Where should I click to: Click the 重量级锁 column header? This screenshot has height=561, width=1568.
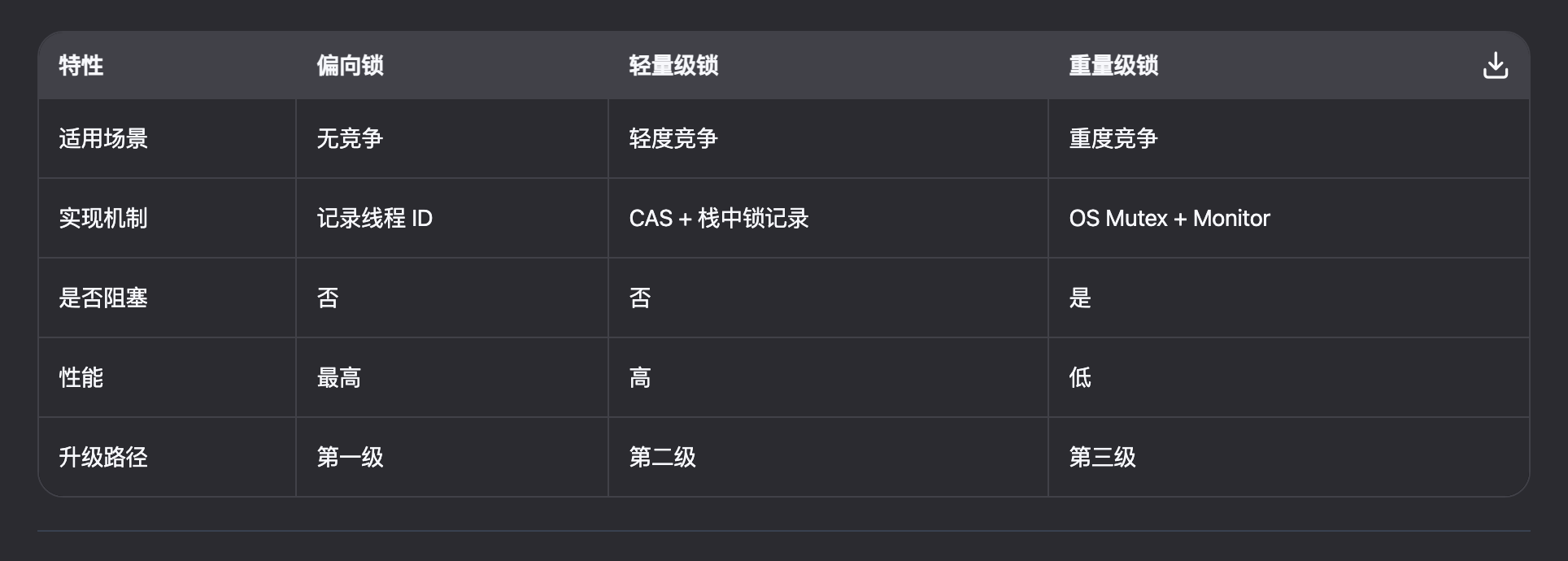(1113, 65)
